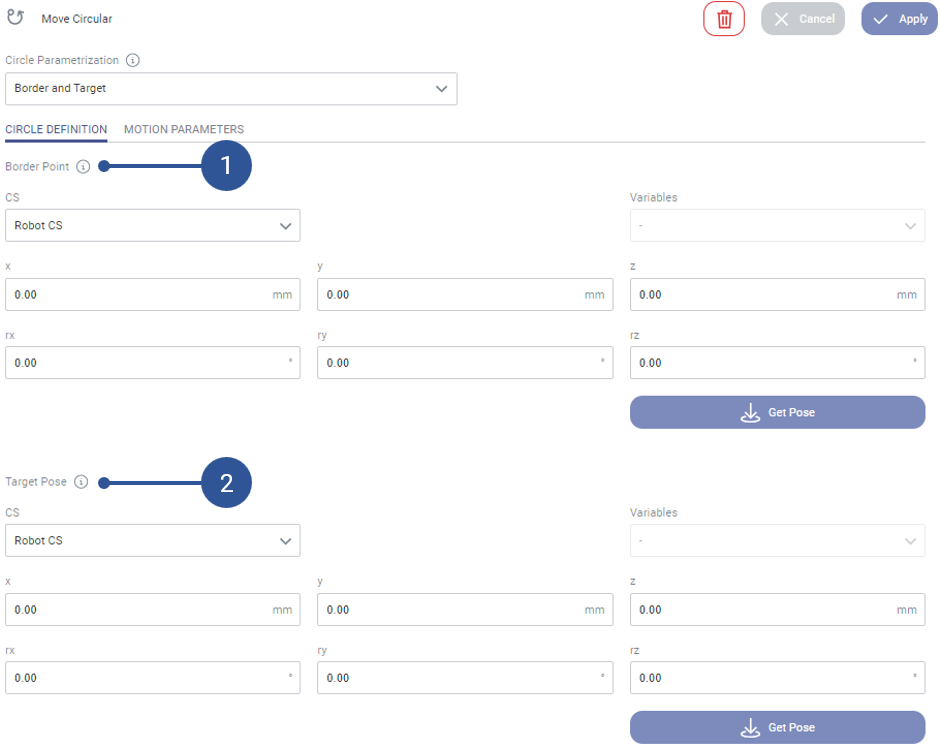Focus the Border Point rx field
The height and width of the screenshot is (746, 941).
click(x=152, y=362)
